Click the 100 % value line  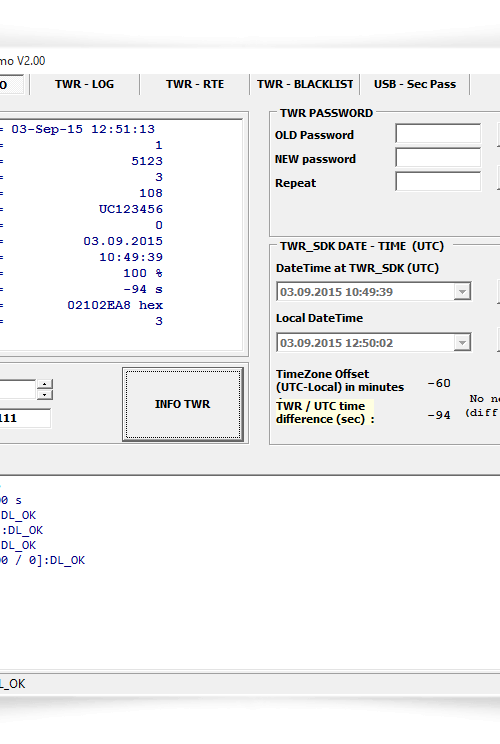tap(143, 273)
